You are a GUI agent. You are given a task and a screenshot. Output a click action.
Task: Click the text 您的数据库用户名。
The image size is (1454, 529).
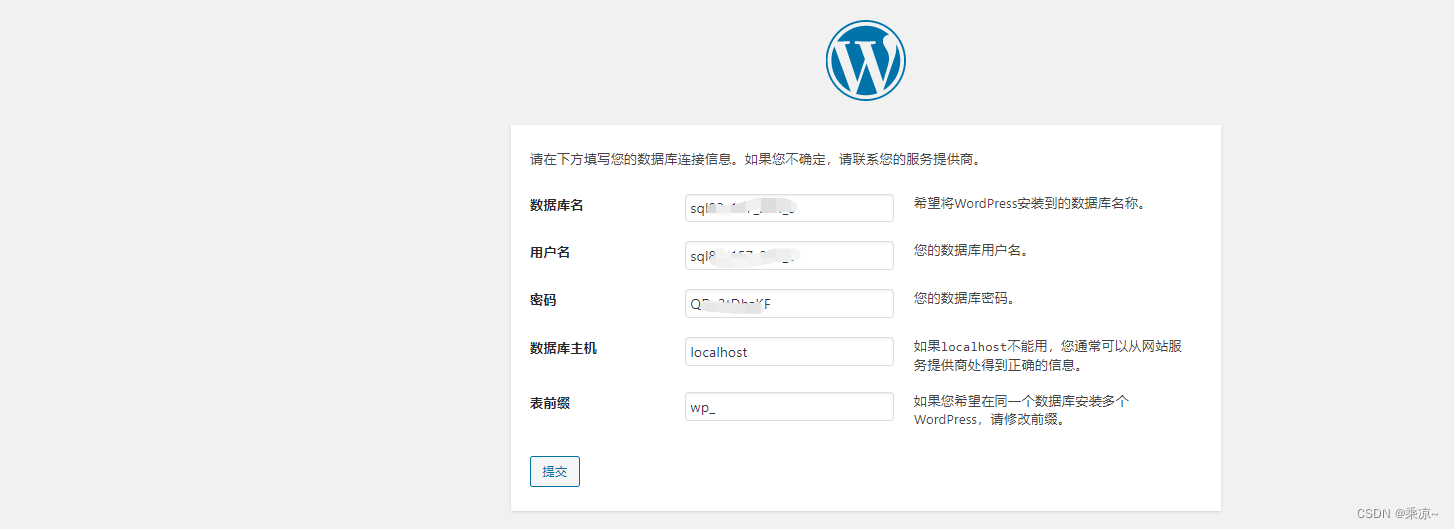click(x=971, y=251)
